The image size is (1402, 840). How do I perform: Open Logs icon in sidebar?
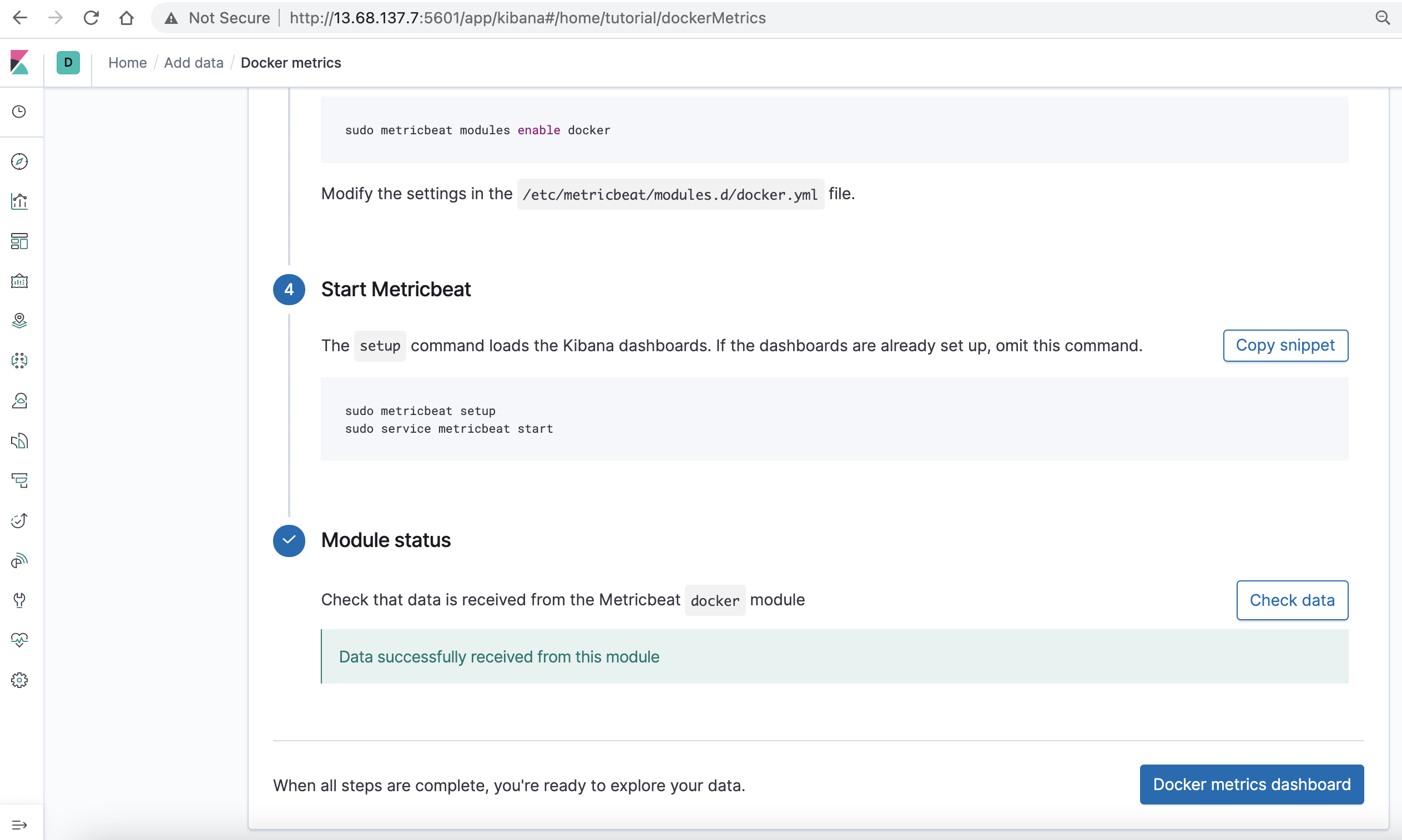coord(19,441)
